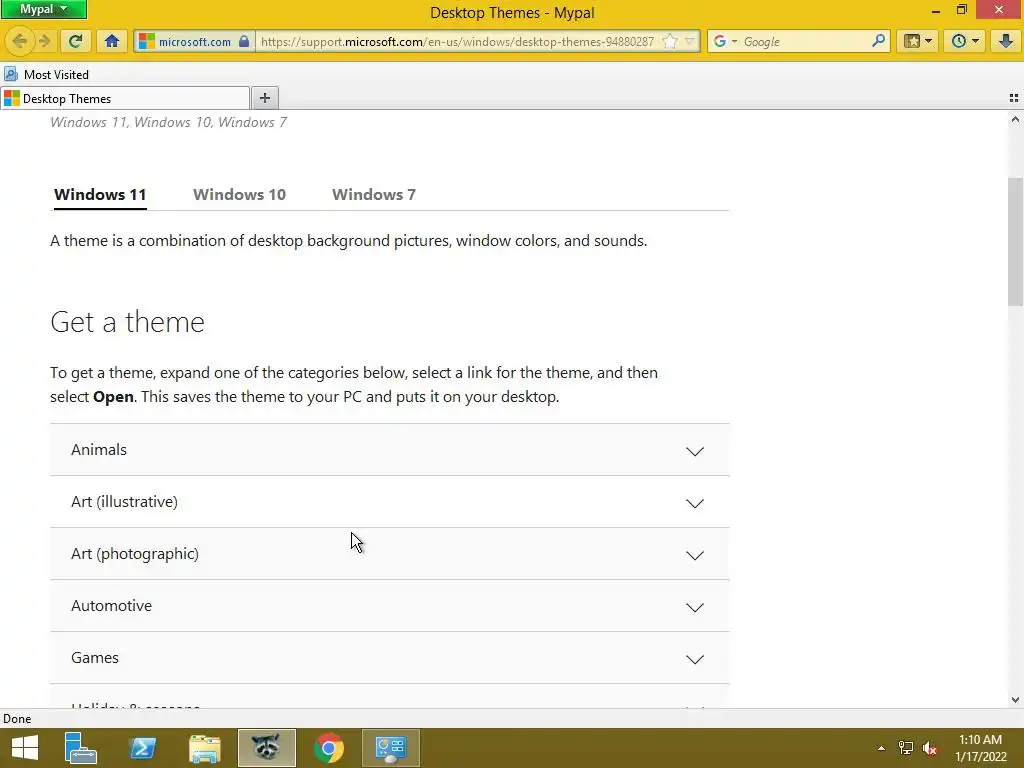Open the Mypal application menu
The height and width of the screenshot is (768, 1024).
pos(43,9)
